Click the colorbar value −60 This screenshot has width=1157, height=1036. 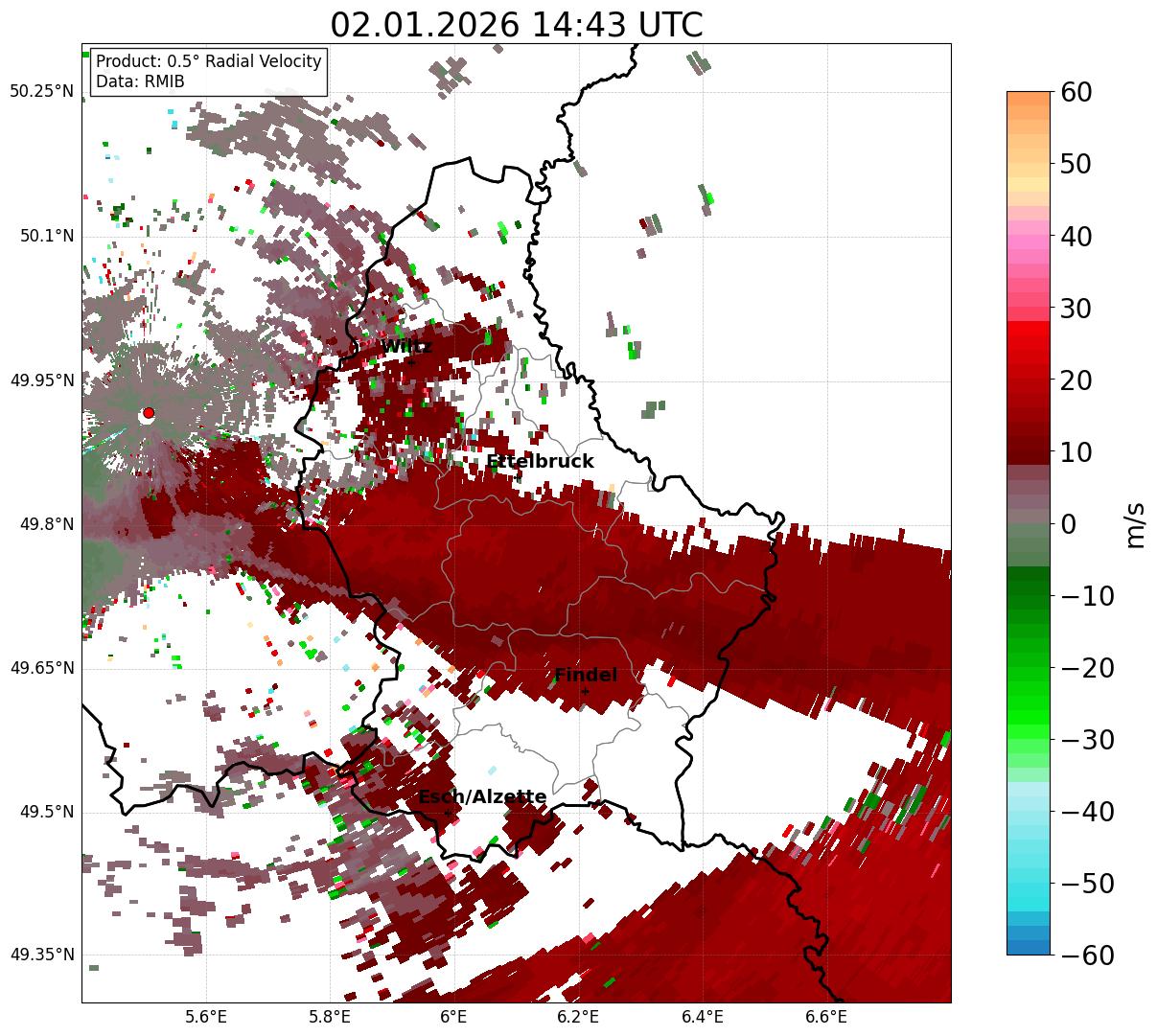1086,955
